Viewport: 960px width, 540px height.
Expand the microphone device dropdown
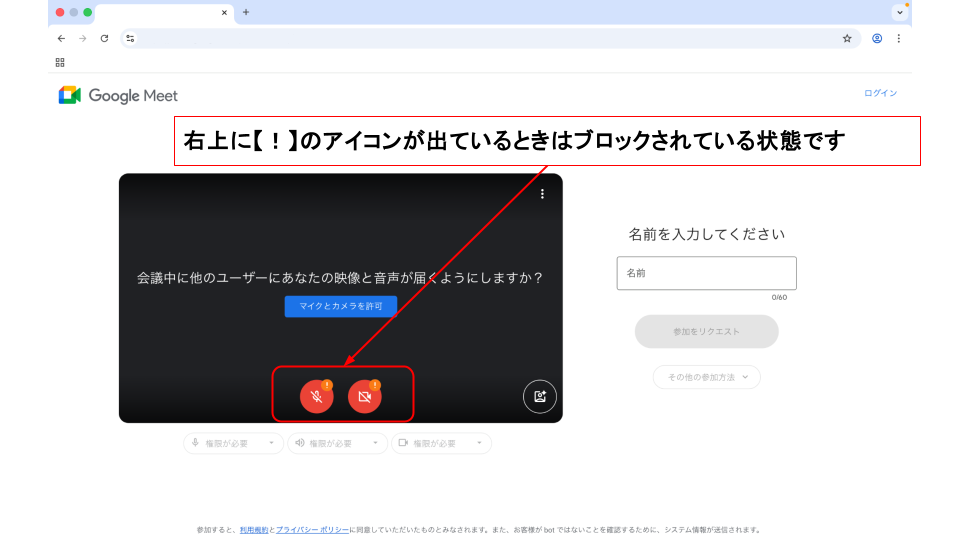click(233, 443)
